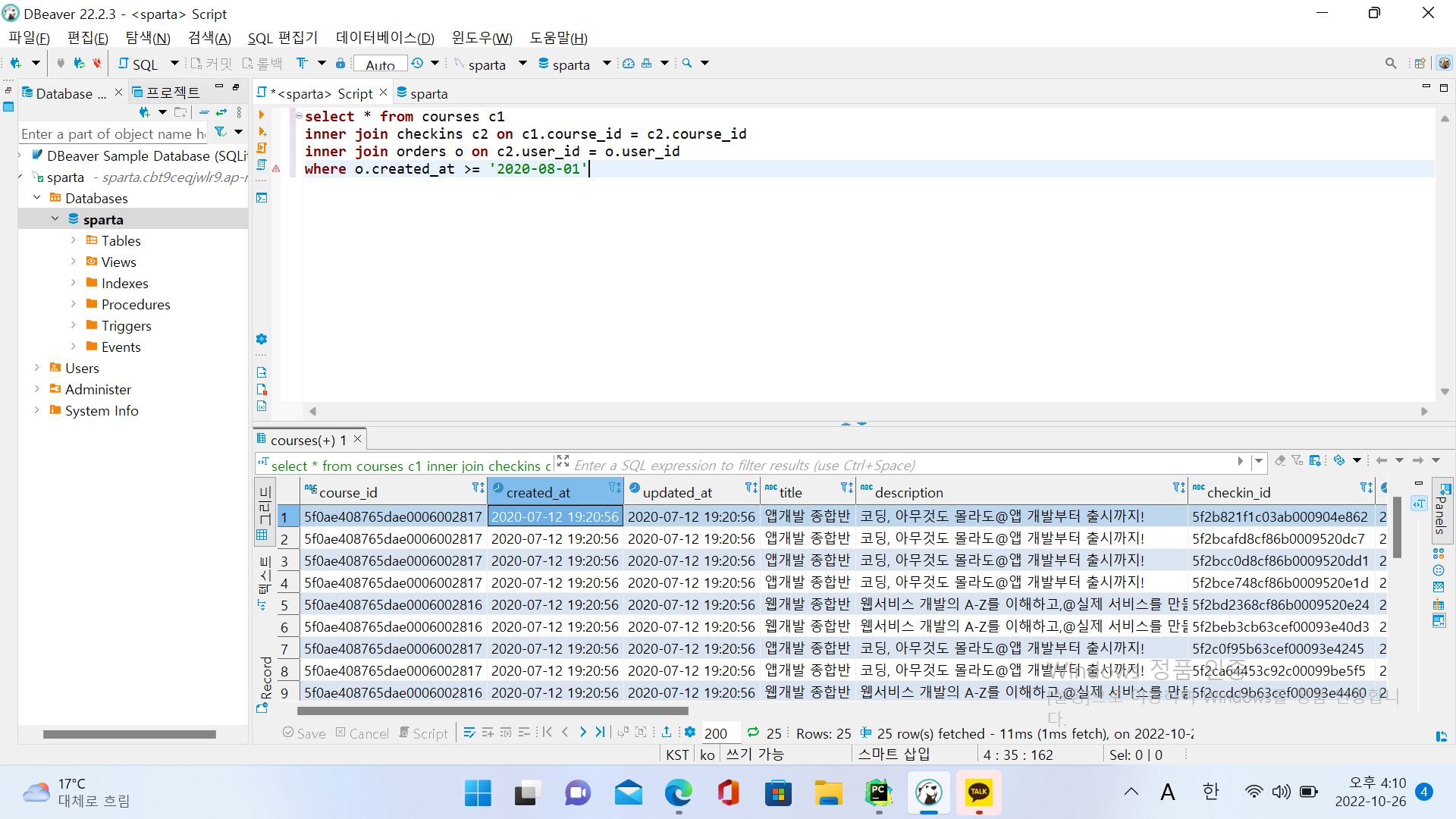1456x819 pixels.
Task: Open the SQL 편집기 menu
Action: point(283,38)
